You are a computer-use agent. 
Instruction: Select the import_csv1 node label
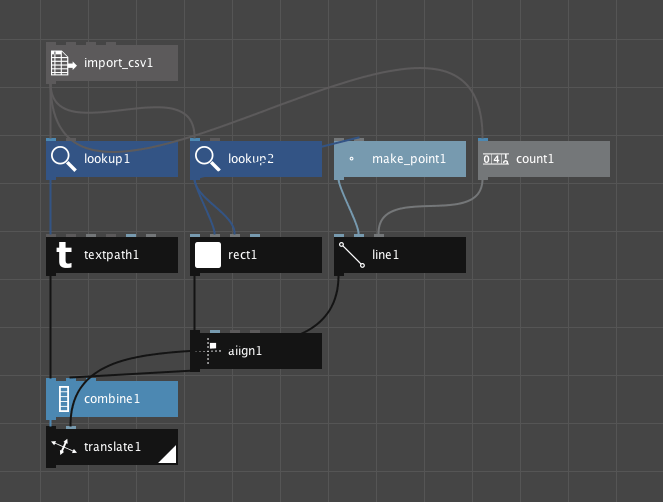(118, 63)
